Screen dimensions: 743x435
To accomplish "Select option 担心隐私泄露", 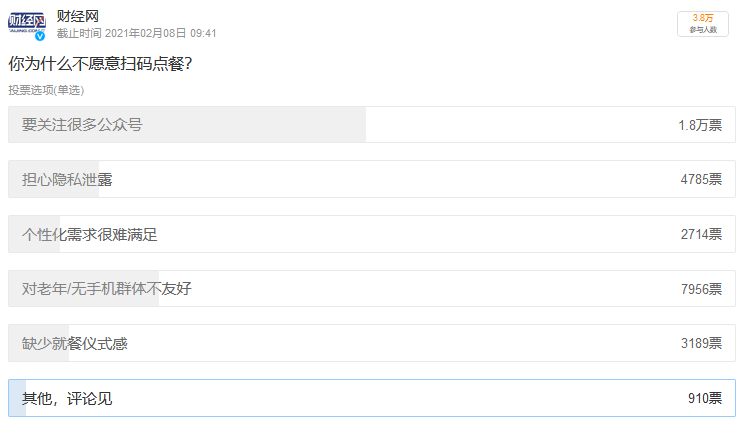I will tap(372, 179).
